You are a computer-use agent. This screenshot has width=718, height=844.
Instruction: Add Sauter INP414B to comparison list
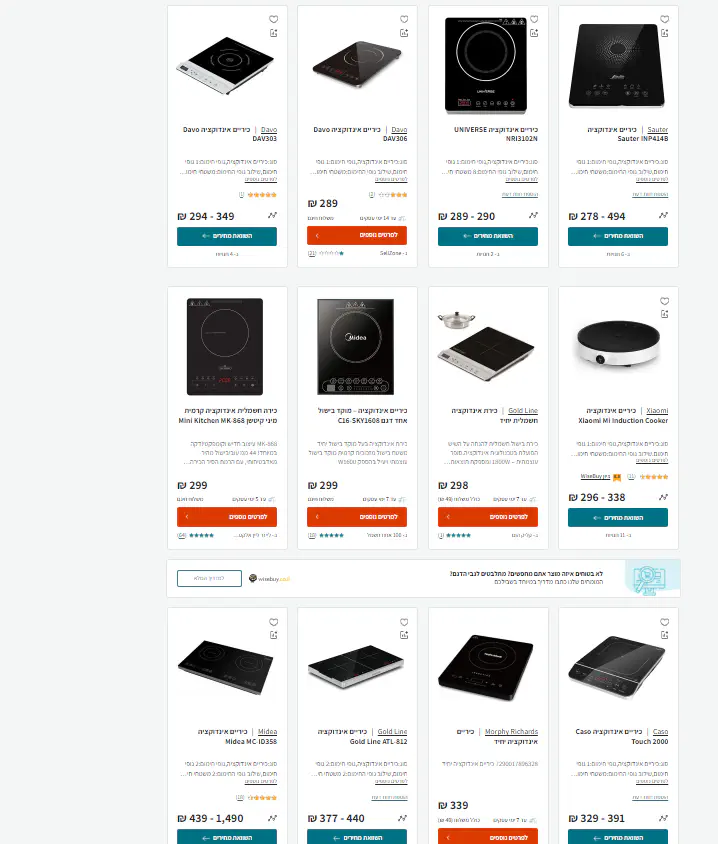(665, 33)
